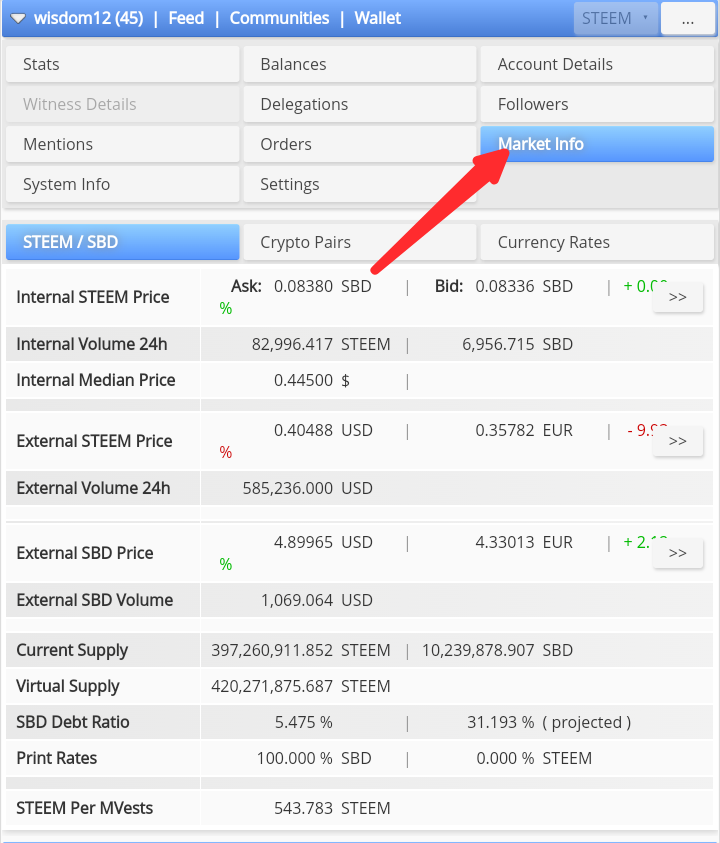Select the 82,996.417 STEEM volume value
Image resolution: width=720 pixels, height=843 pixels.
click(321, 344)
